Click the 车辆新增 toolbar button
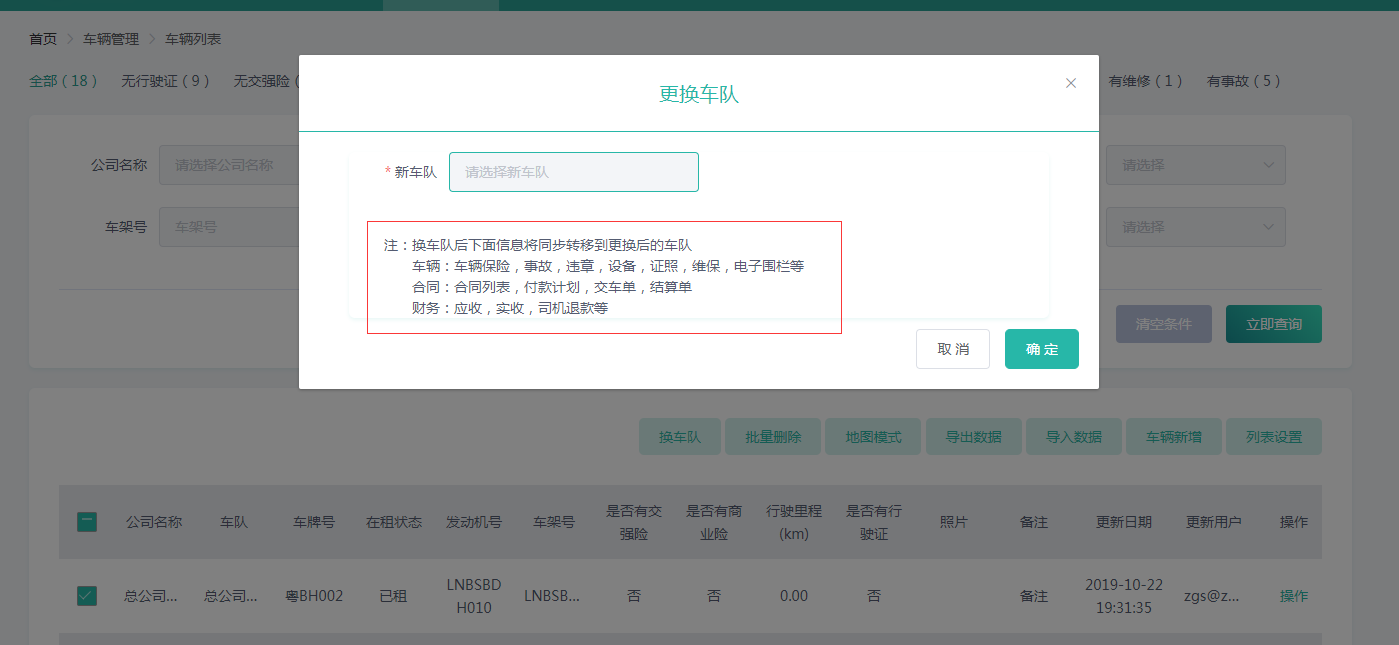The image size is (1399, 645). (x=1173, y=437)
